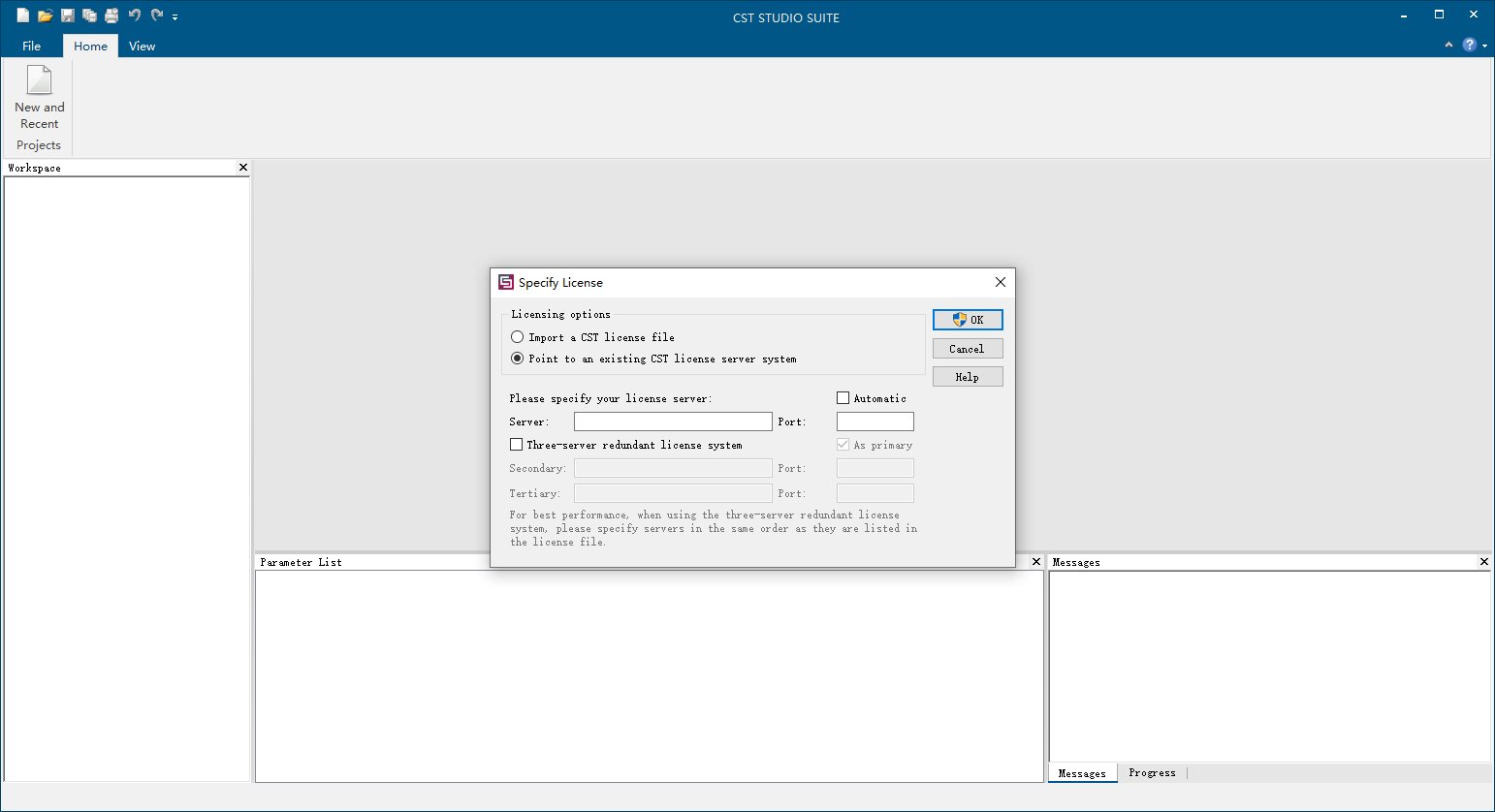Open the File menu tab
Viewport: 1495px width, 812px height.
[x=32, y=46]
